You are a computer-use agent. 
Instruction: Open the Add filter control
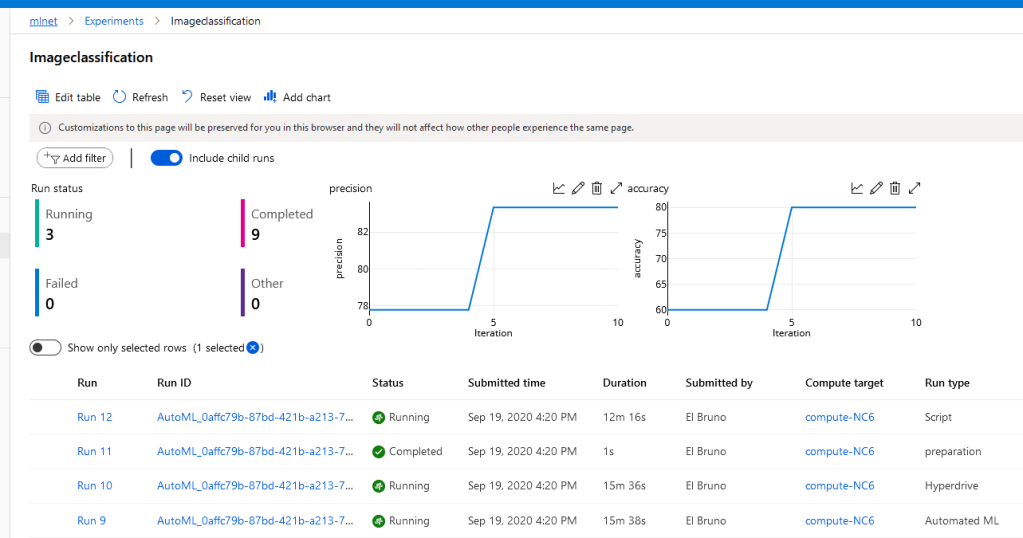coord(75,158)
